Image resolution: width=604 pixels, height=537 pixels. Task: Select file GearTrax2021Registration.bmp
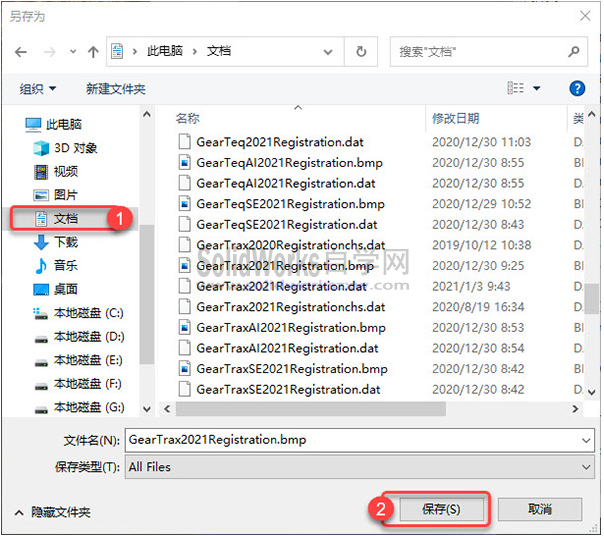tap(285, 266)
